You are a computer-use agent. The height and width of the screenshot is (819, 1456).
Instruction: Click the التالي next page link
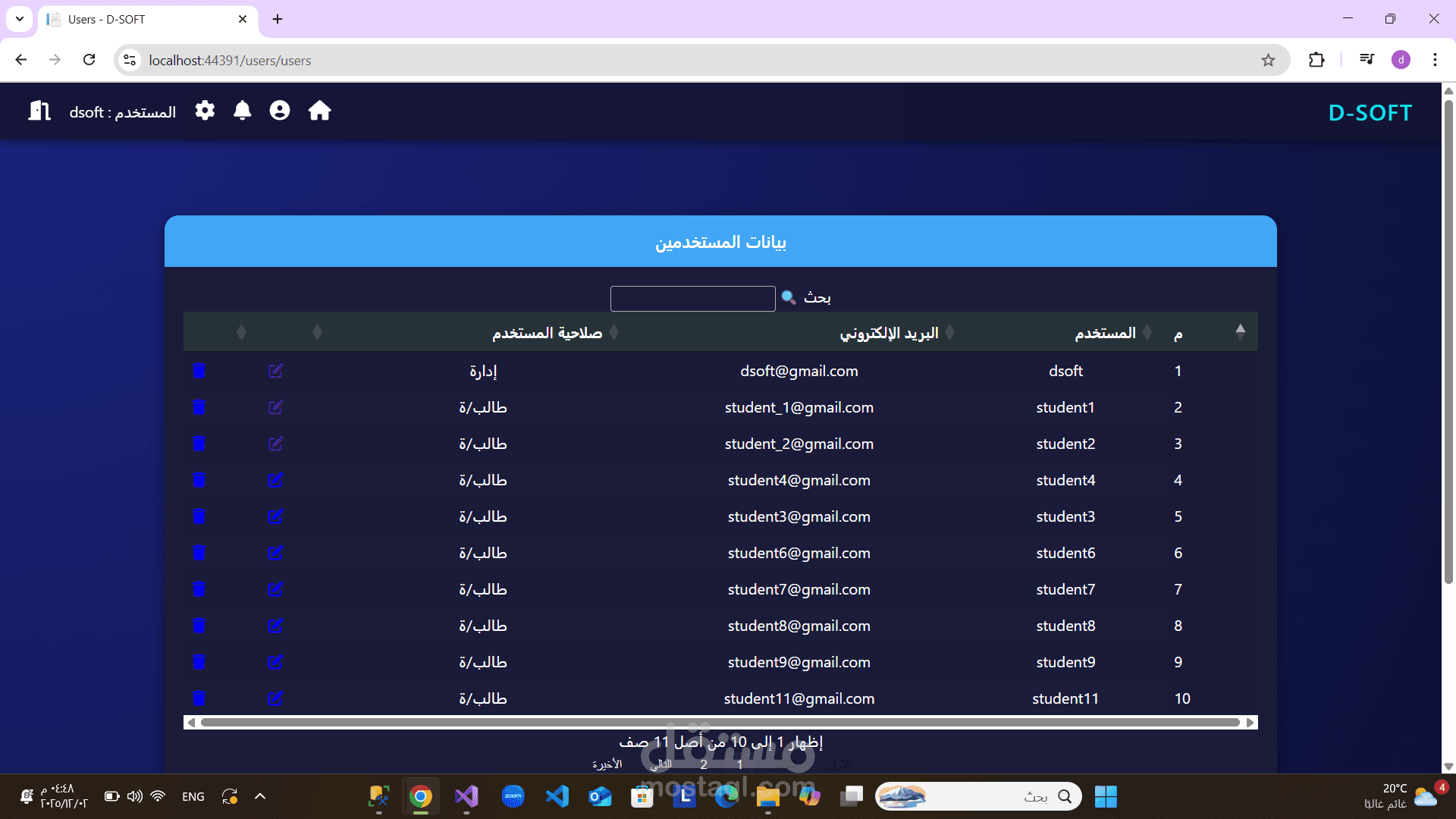[x=661, y=764]
